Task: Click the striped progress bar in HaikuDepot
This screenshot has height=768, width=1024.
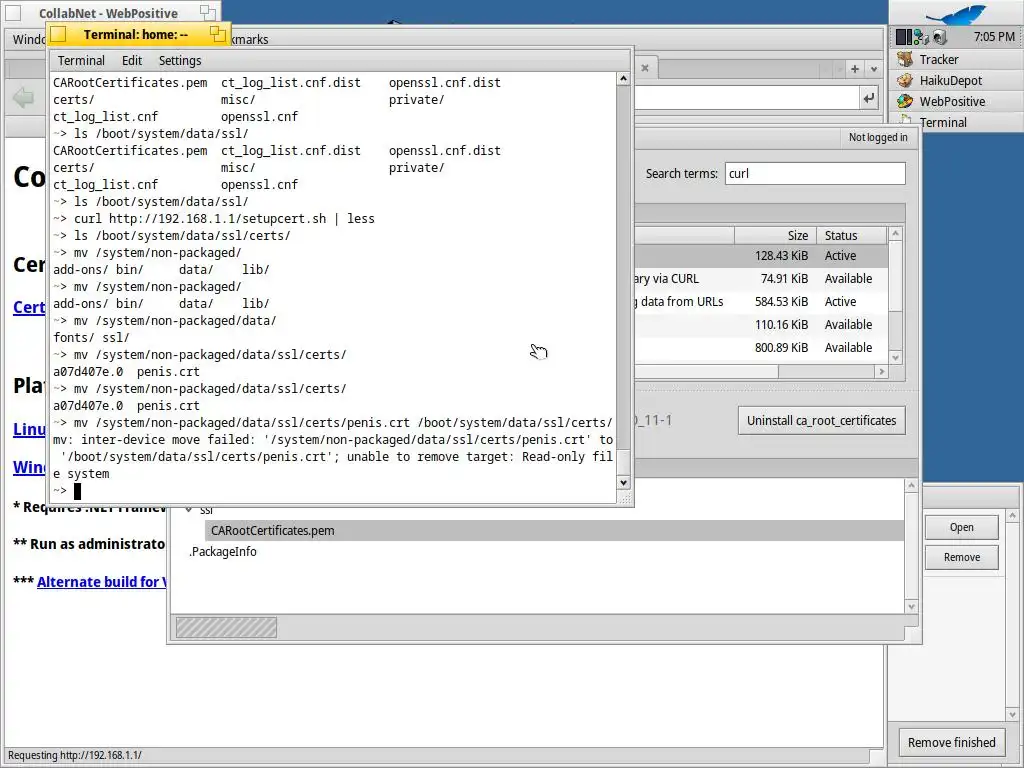Action: pyautogui.click(x=226, y=628)
